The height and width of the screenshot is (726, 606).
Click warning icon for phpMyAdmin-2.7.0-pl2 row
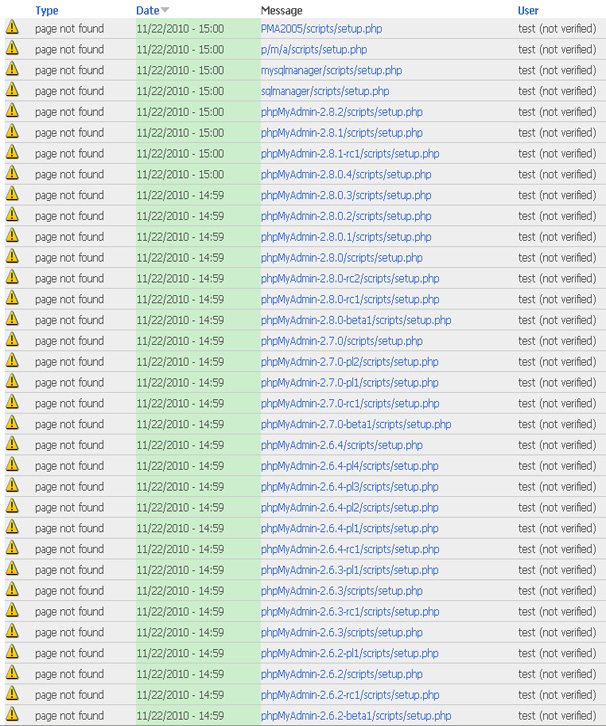12,361
